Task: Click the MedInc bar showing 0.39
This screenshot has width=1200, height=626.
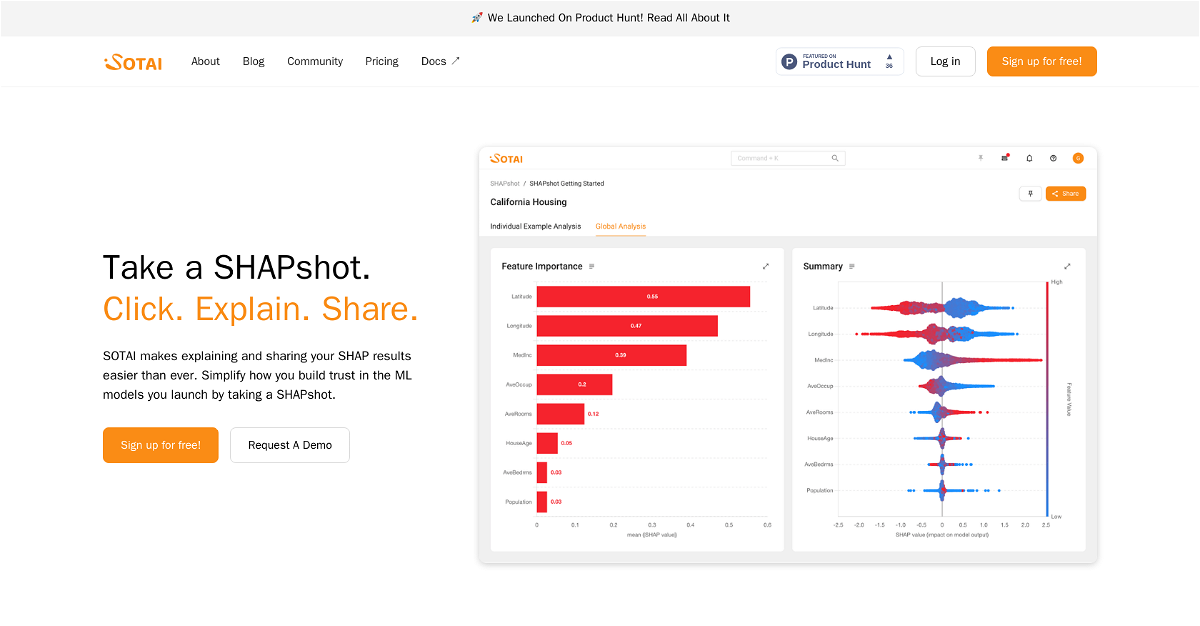Action: point(612,355)
